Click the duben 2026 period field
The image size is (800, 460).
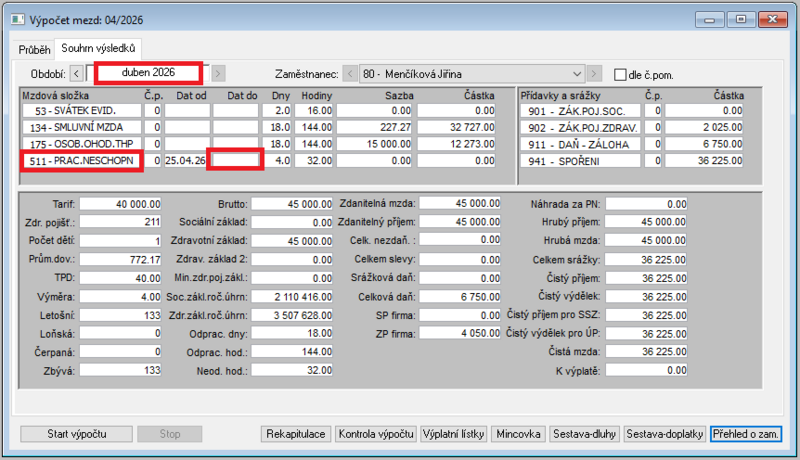(x=148, y=73)
